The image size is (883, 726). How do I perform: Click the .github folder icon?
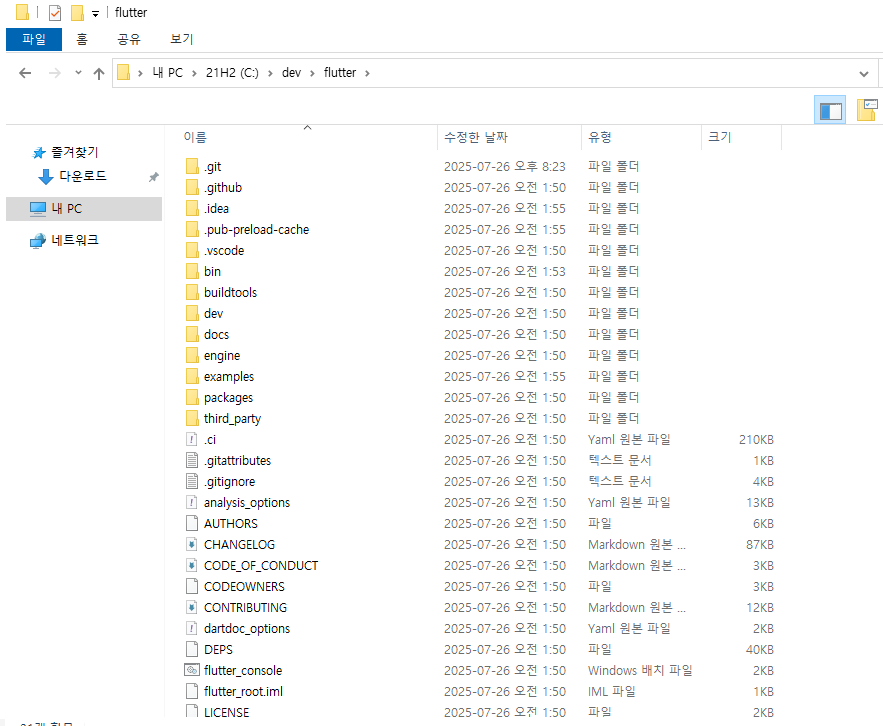[x=192, y=187]
